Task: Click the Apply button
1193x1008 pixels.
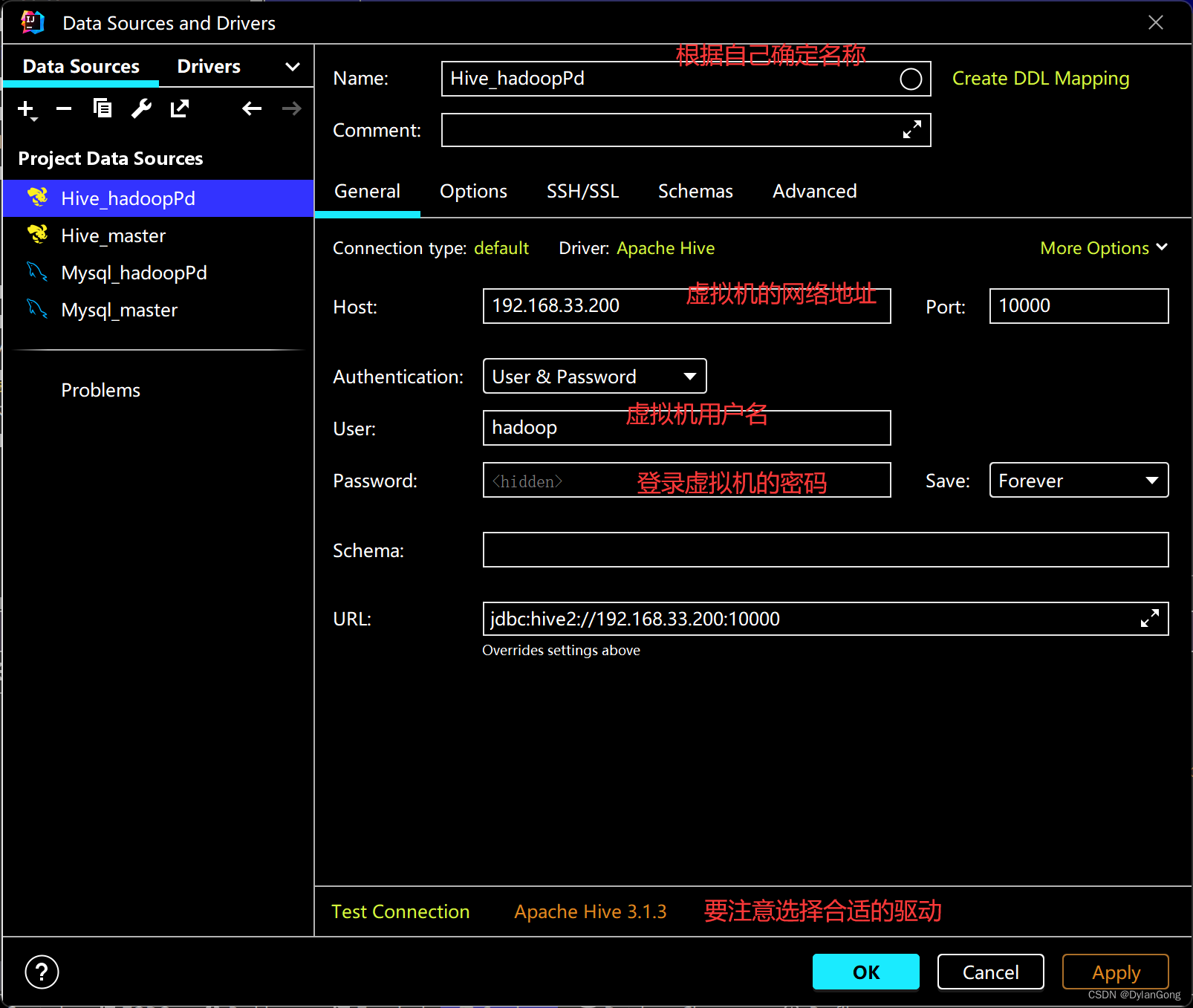Action: (x=1116, y=972)
